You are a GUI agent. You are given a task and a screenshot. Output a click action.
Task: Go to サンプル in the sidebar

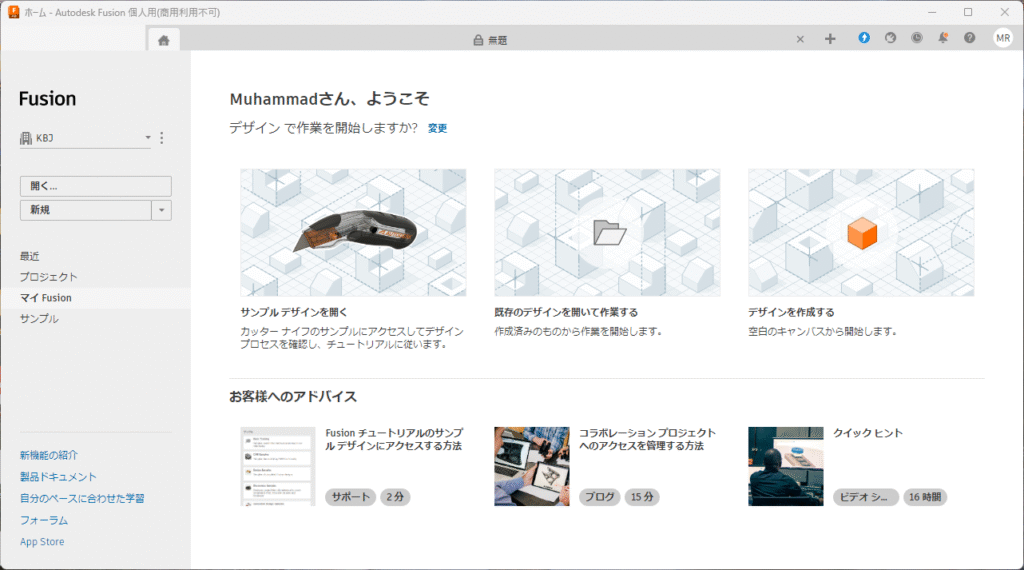coord(39,319)
